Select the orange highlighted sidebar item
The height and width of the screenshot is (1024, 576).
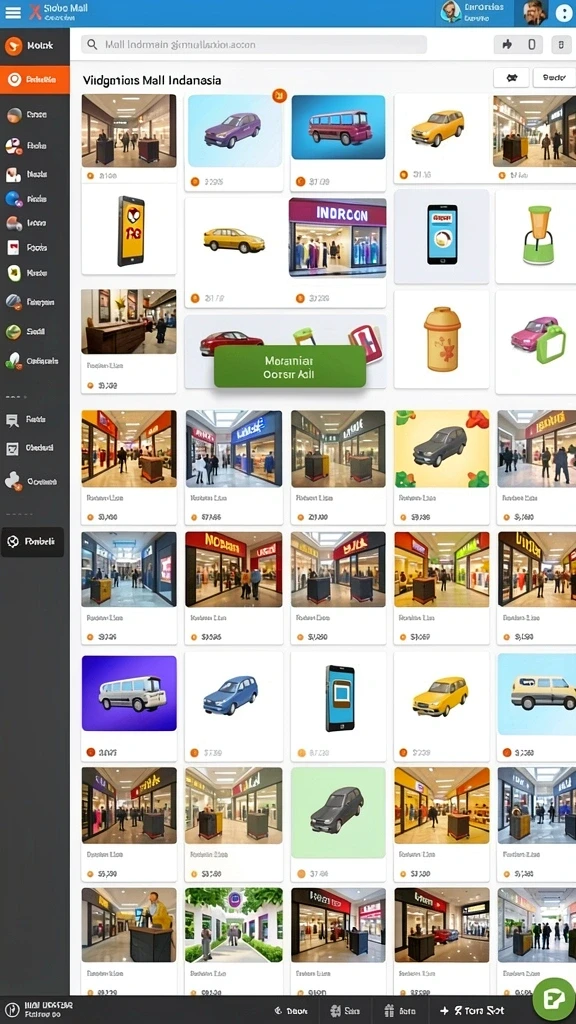pos(35,80)
